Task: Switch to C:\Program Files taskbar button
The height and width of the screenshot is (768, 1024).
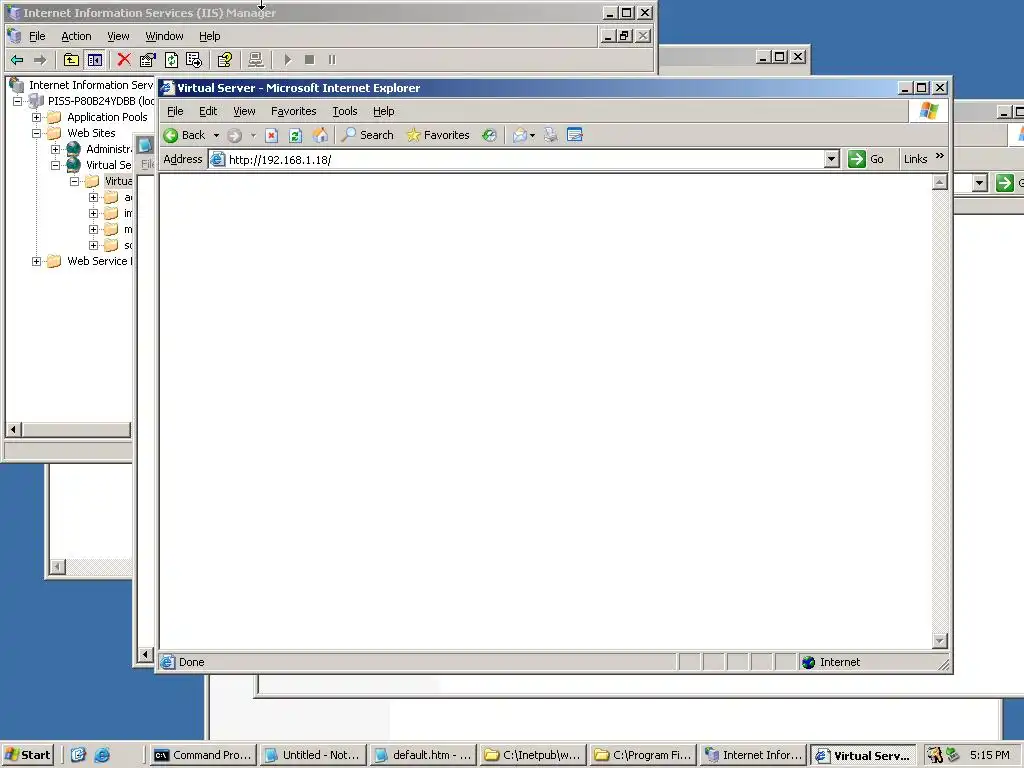Action: click(x=643, y=755)
